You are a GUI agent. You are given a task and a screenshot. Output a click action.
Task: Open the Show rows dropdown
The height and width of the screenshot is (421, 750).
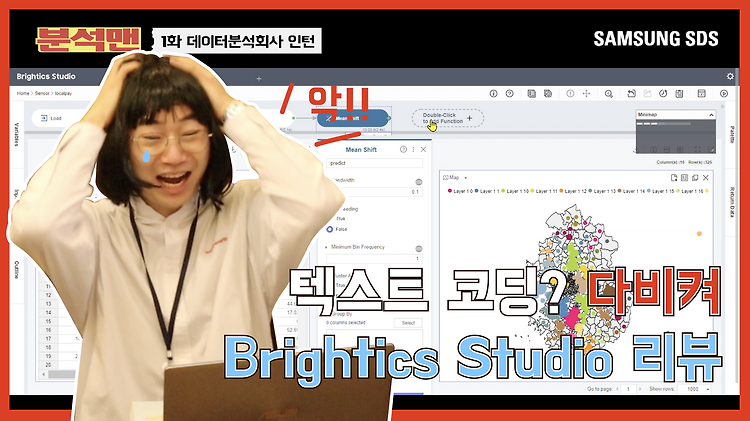[x=695, y=389]
